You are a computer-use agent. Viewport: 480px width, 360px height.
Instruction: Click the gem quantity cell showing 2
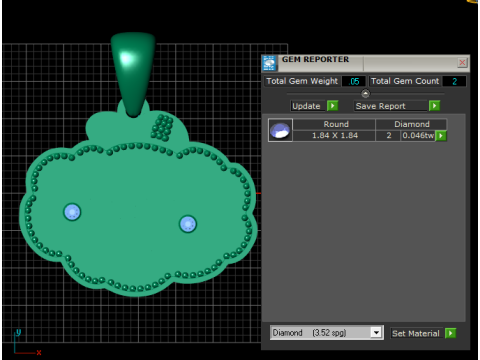pos(388,136)
